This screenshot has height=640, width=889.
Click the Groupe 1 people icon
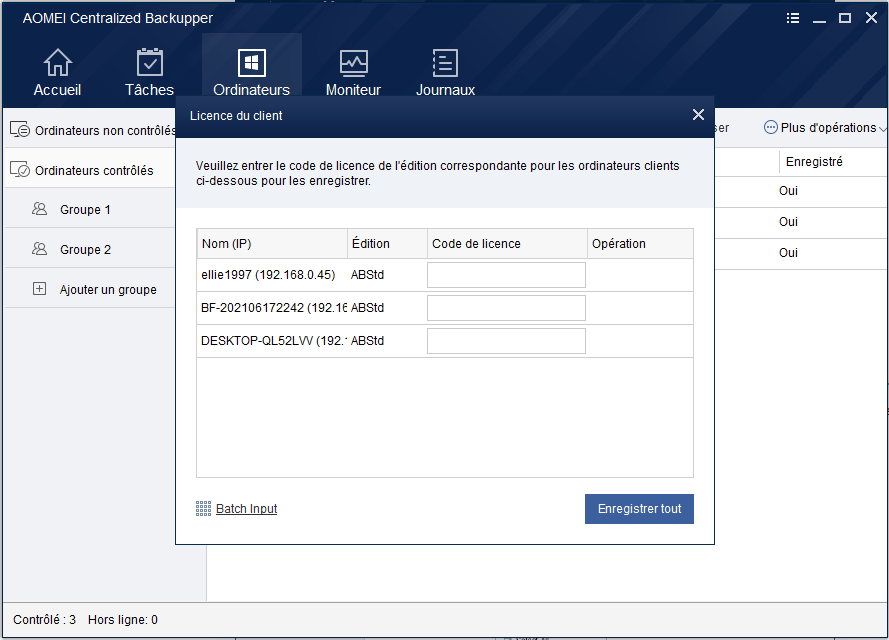pos(39,209)
